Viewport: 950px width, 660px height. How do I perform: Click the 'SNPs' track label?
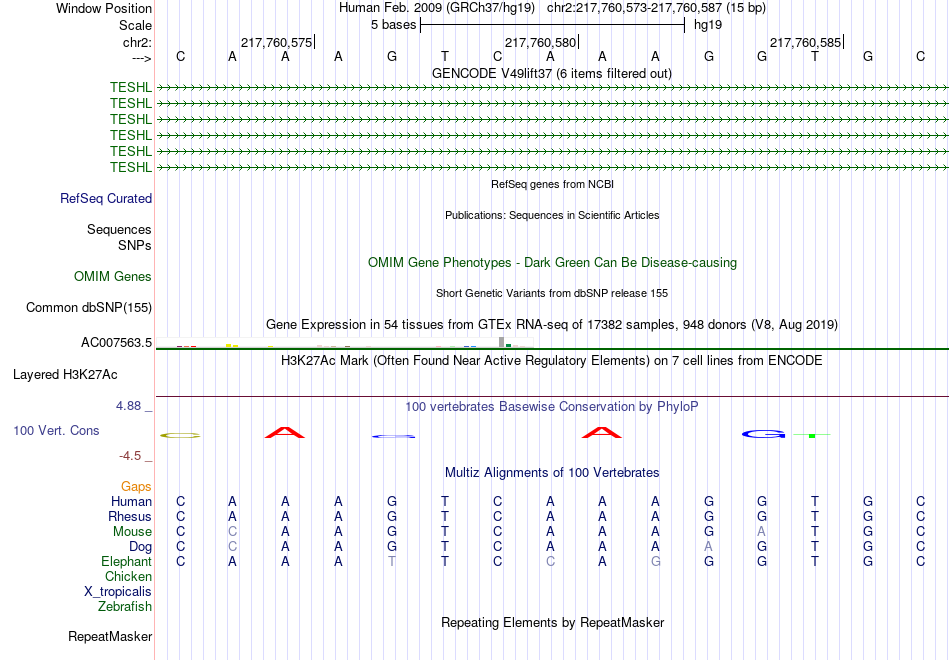tap(135, 245)
